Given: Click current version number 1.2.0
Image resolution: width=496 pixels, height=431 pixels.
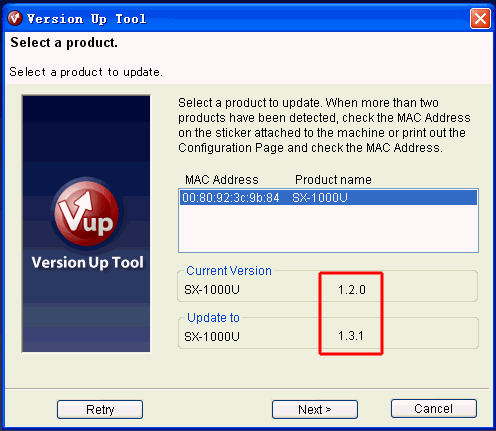Looking at the screenshot, I should tap(352, 290).
